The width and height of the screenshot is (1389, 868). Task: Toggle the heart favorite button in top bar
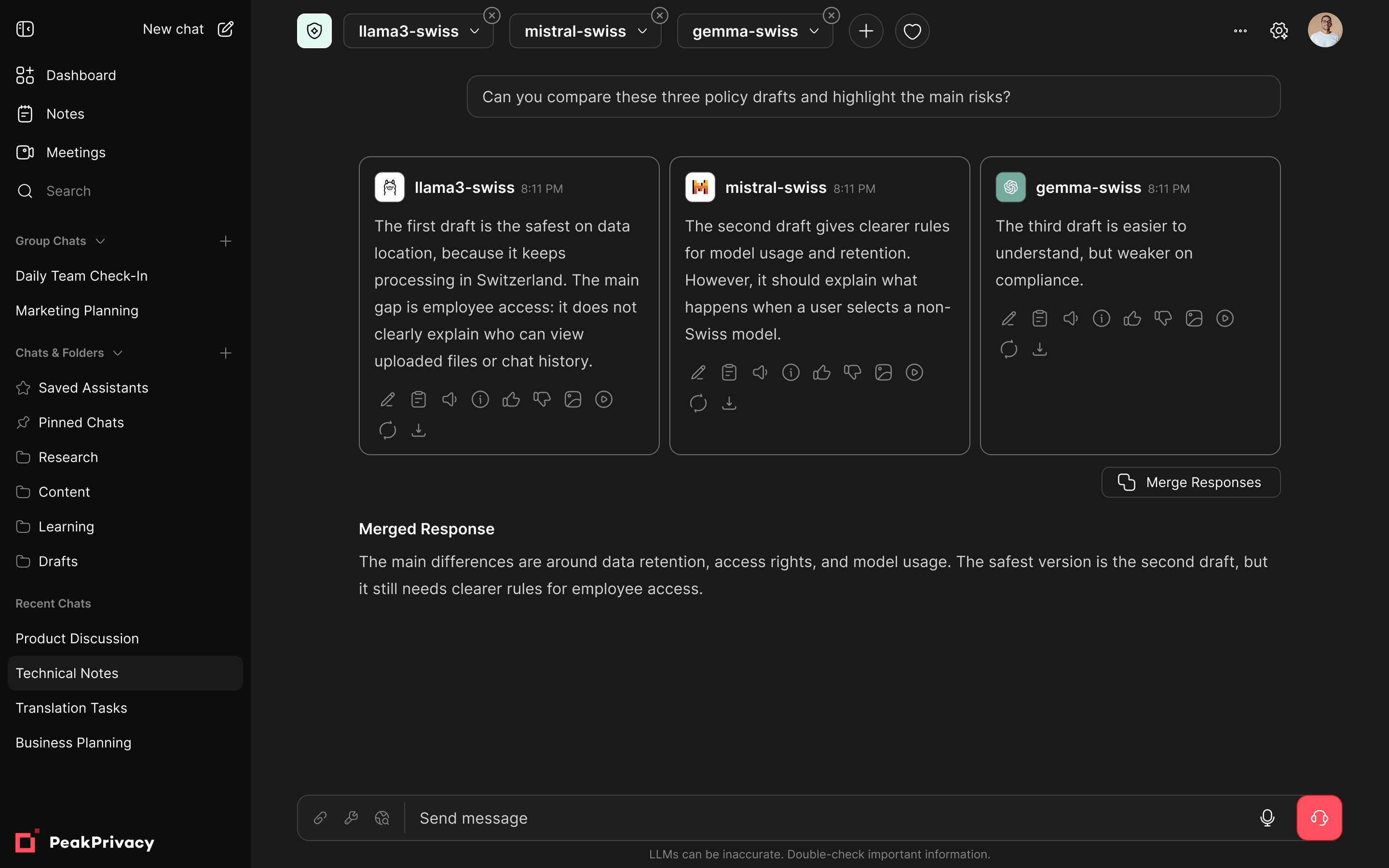[912, 31]
